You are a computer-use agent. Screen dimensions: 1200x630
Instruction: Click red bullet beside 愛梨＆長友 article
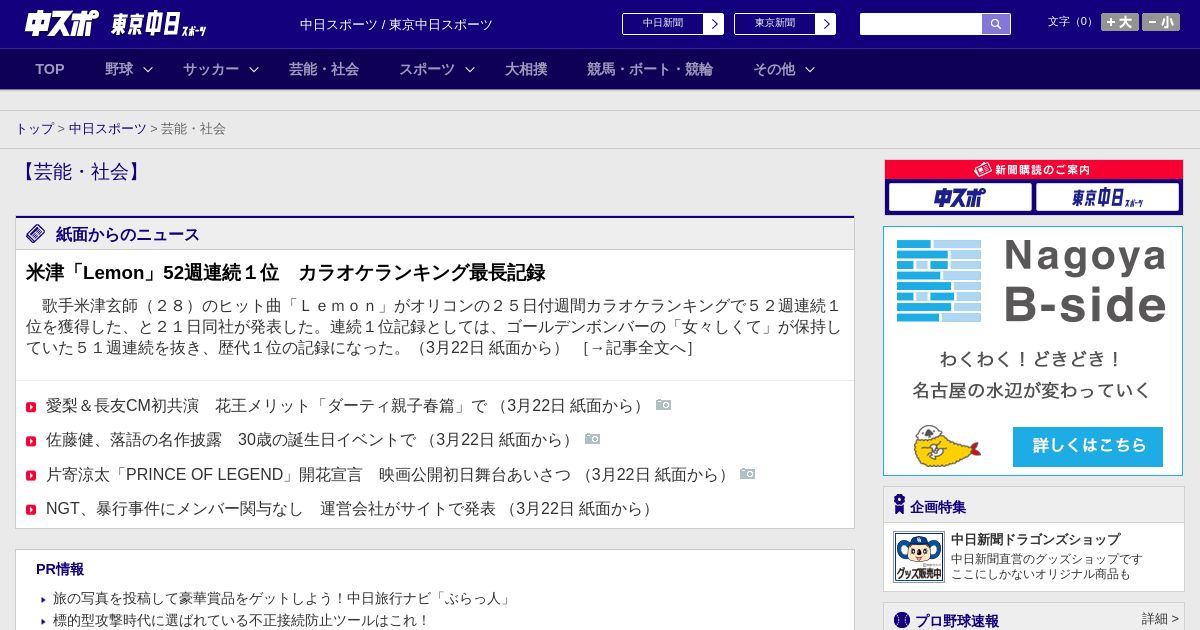pos(31,407)
